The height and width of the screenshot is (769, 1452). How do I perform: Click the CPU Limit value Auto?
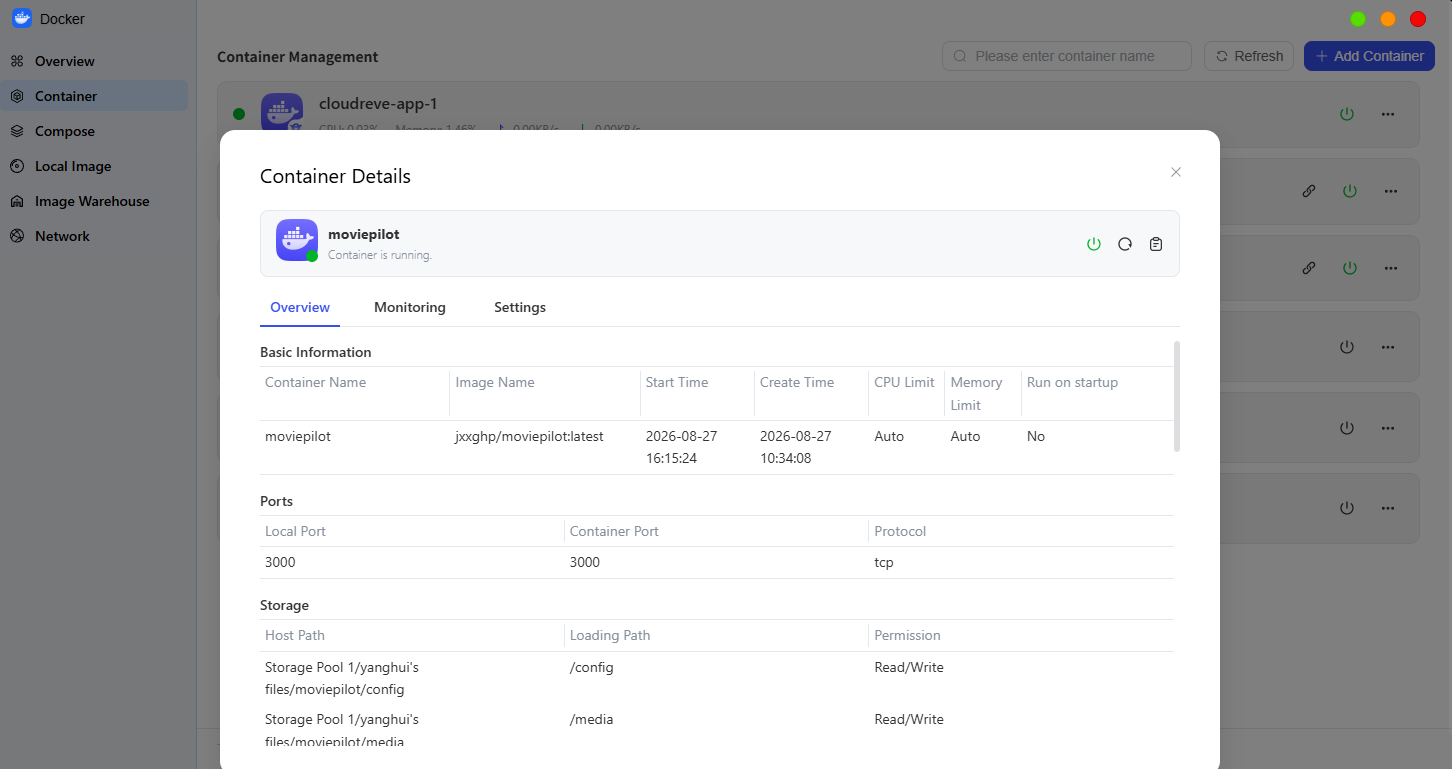pos(889,436)
